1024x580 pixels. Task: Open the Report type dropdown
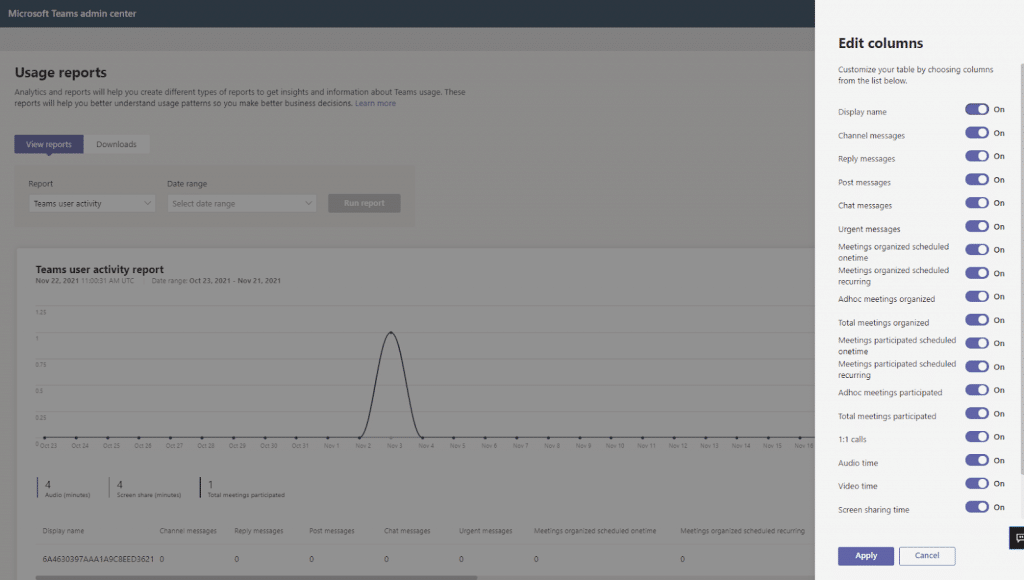(91, 202)
